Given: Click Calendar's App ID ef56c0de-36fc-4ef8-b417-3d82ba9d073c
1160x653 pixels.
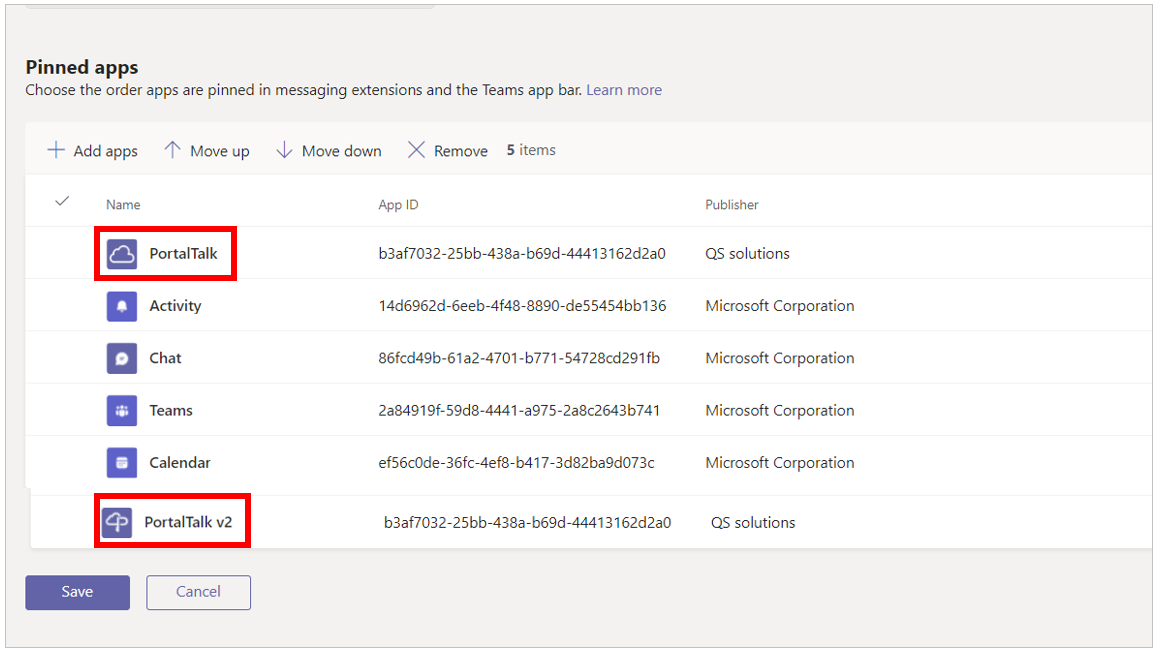Looking at the screenshot, I should 516,463.
